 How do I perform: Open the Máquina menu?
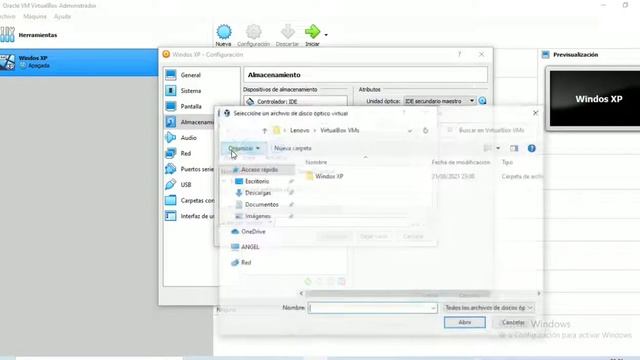tap(35, 16)
